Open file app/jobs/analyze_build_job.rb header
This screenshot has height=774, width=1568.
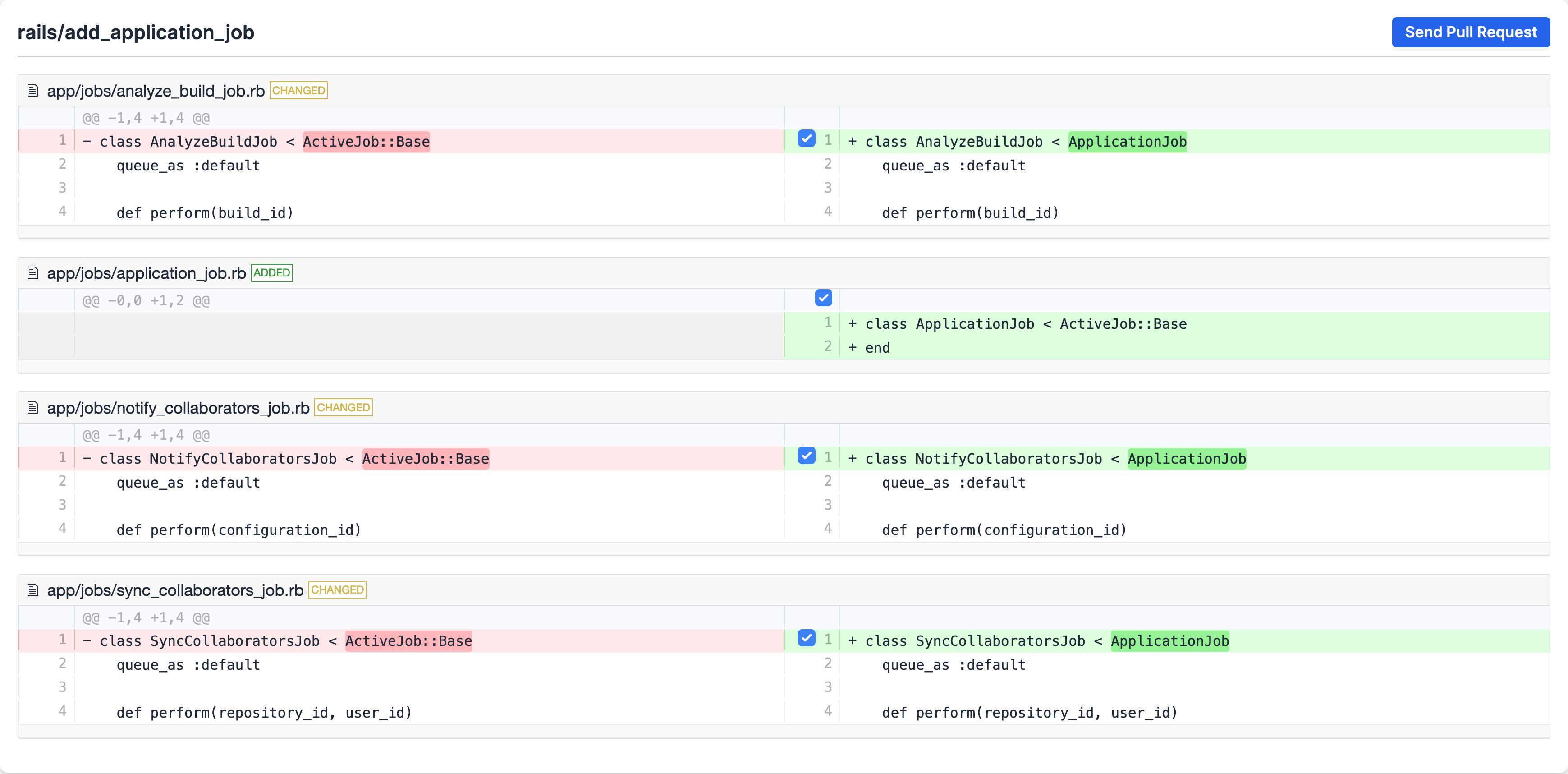pyautogui.click(x=156, y=91)
